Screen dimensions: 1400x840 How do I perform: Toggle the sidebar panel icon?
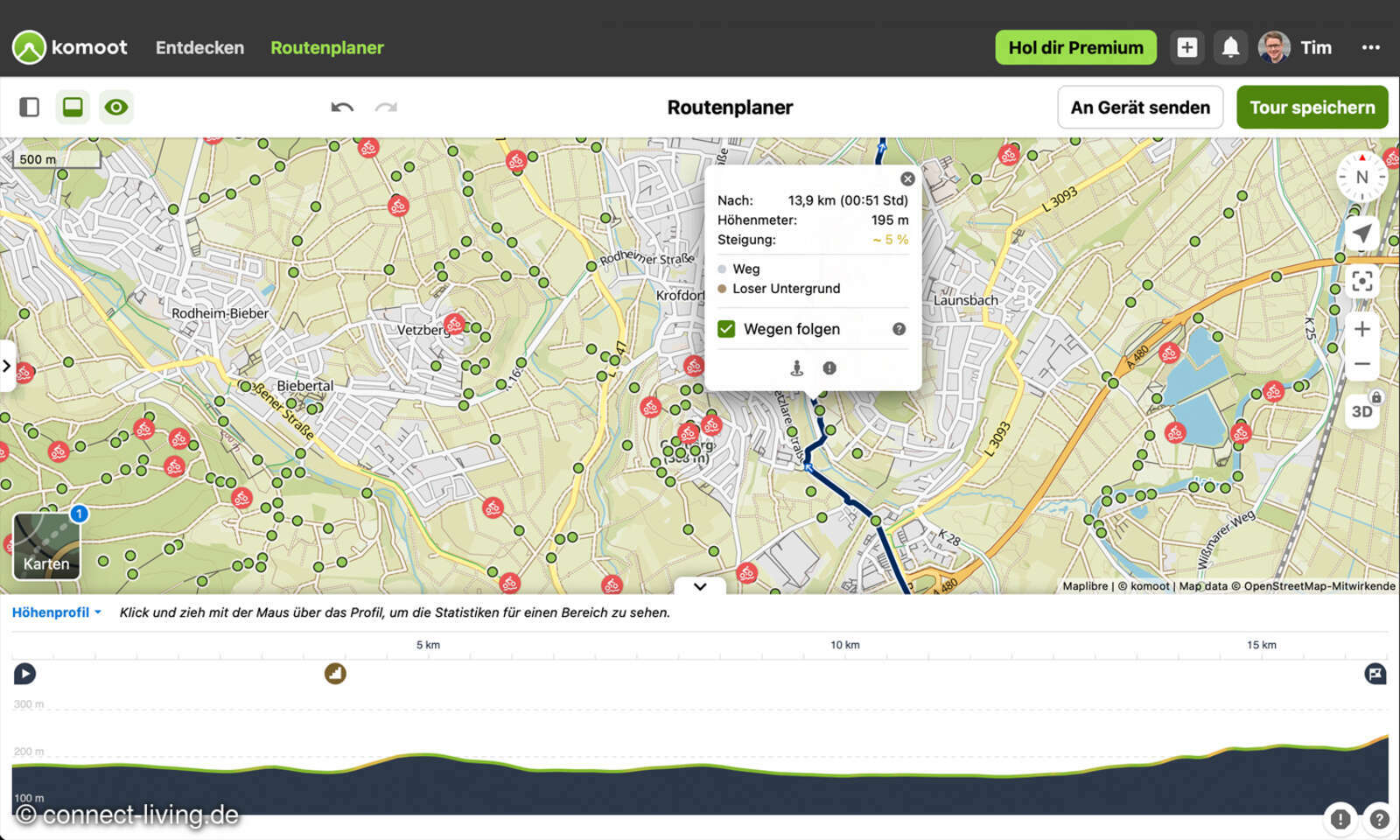pos(29,107)
